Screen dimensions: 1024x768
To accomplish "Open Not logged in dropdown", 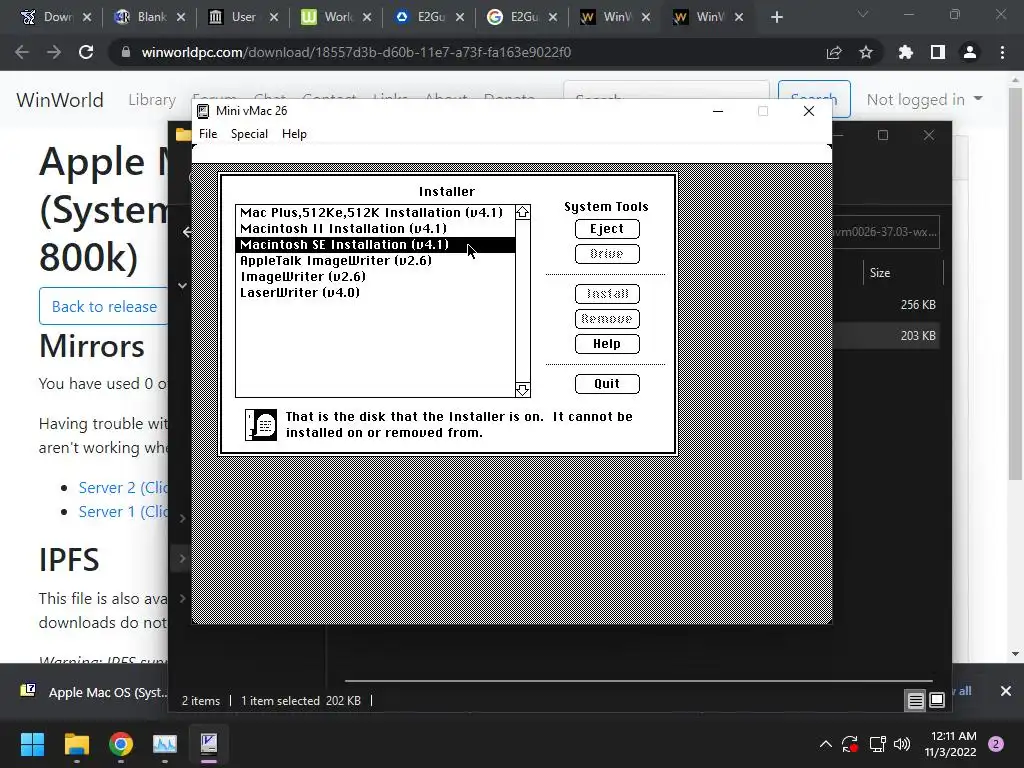I will click(x=924, y=99).
